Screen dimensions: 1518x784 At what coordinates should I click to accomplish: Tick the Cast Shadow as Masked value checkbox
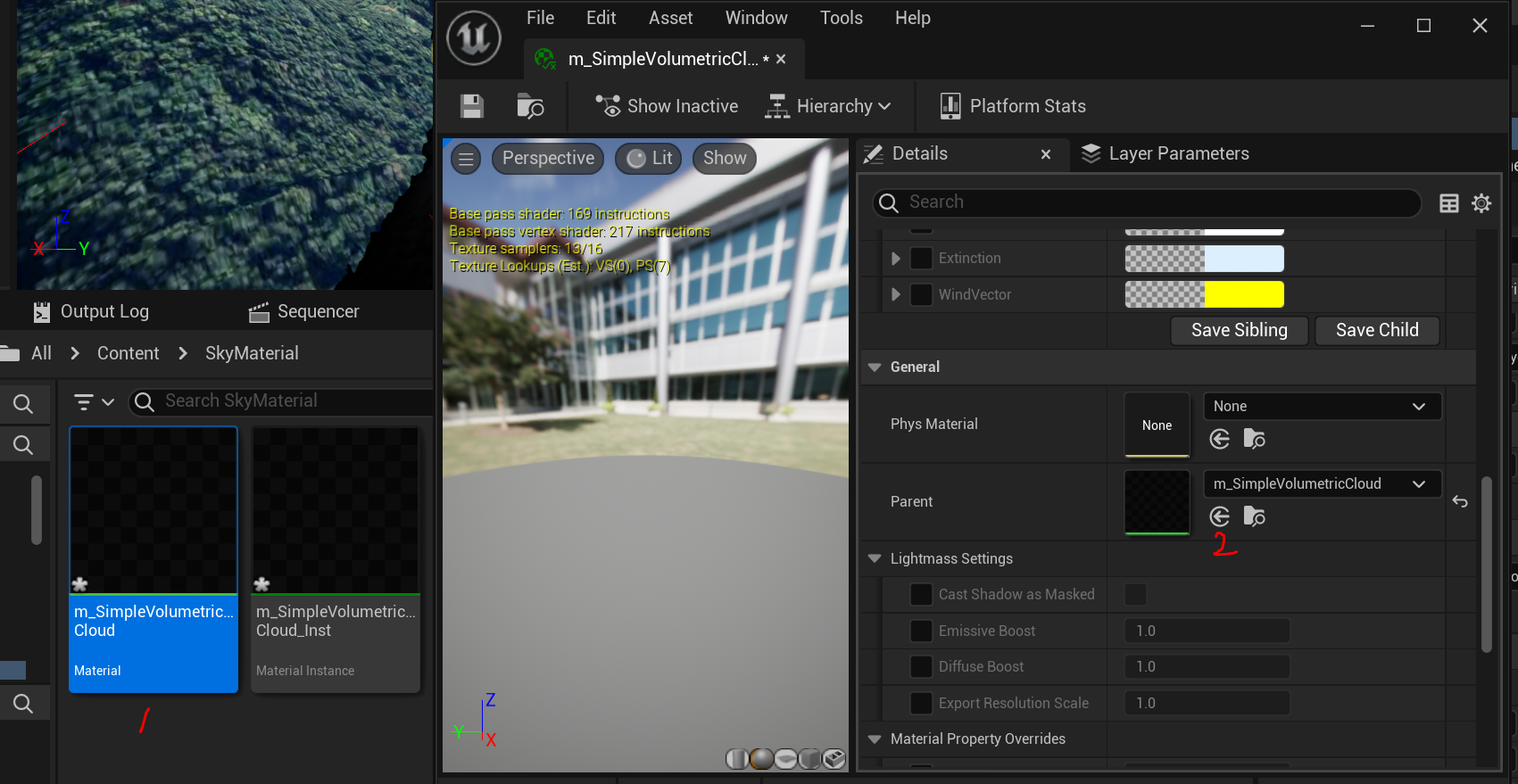pyautogui.click(x=1135, y=594)
